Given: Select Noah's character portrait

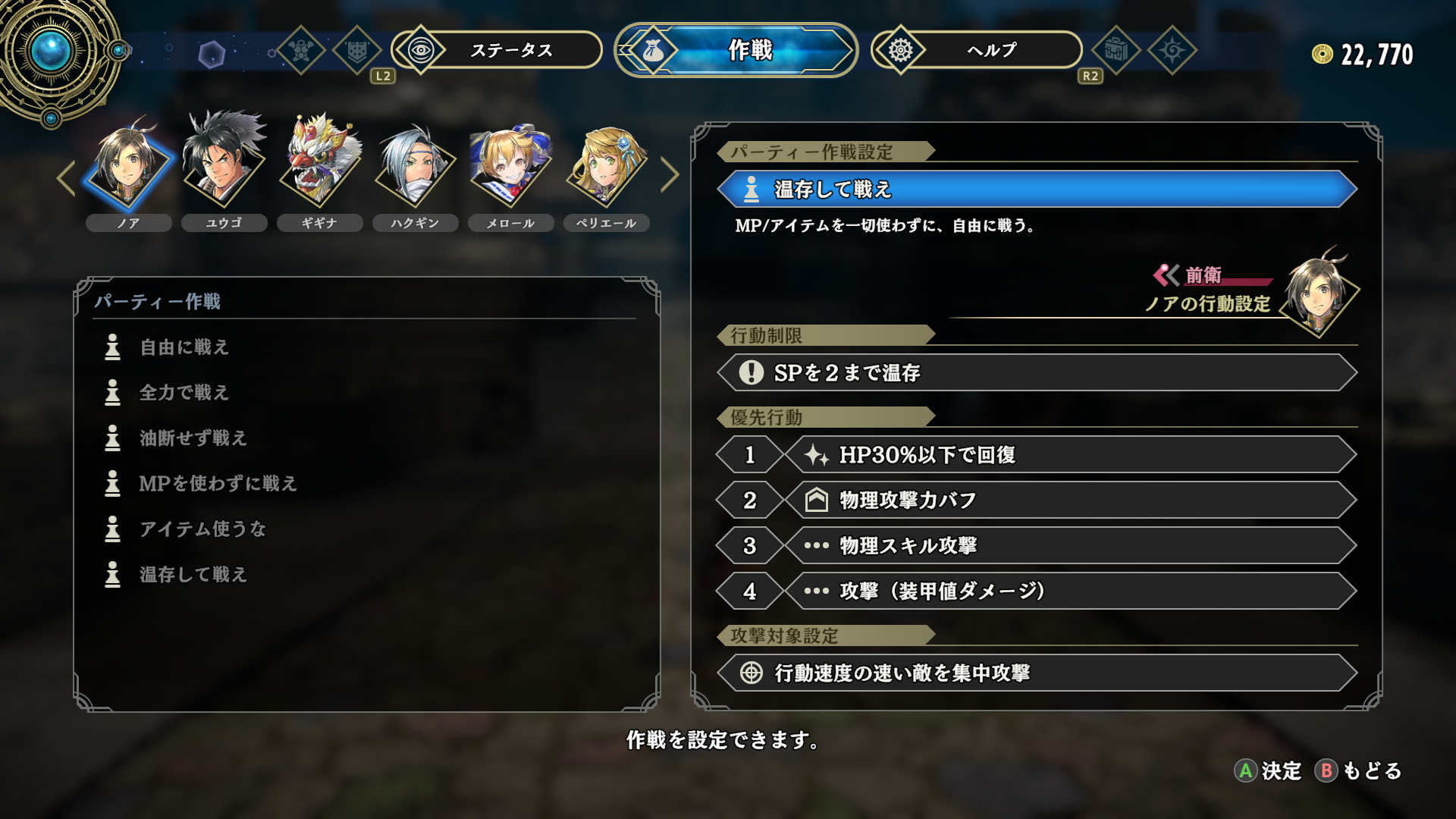Looking at the screenshot, I should point(127,165).
